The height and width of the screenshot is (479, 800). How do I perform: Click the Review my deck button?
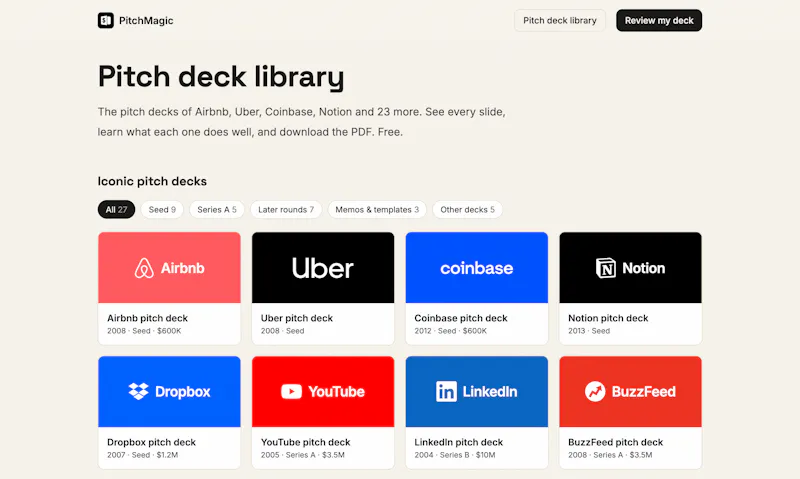pos(659,20)
